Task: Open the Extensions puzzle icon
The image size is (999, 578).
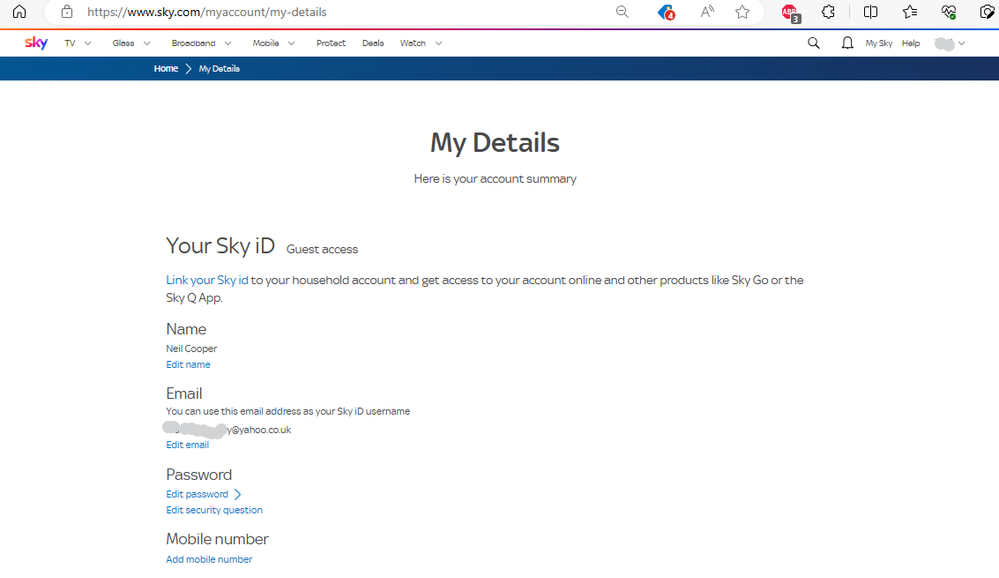Action: (828, 11)
